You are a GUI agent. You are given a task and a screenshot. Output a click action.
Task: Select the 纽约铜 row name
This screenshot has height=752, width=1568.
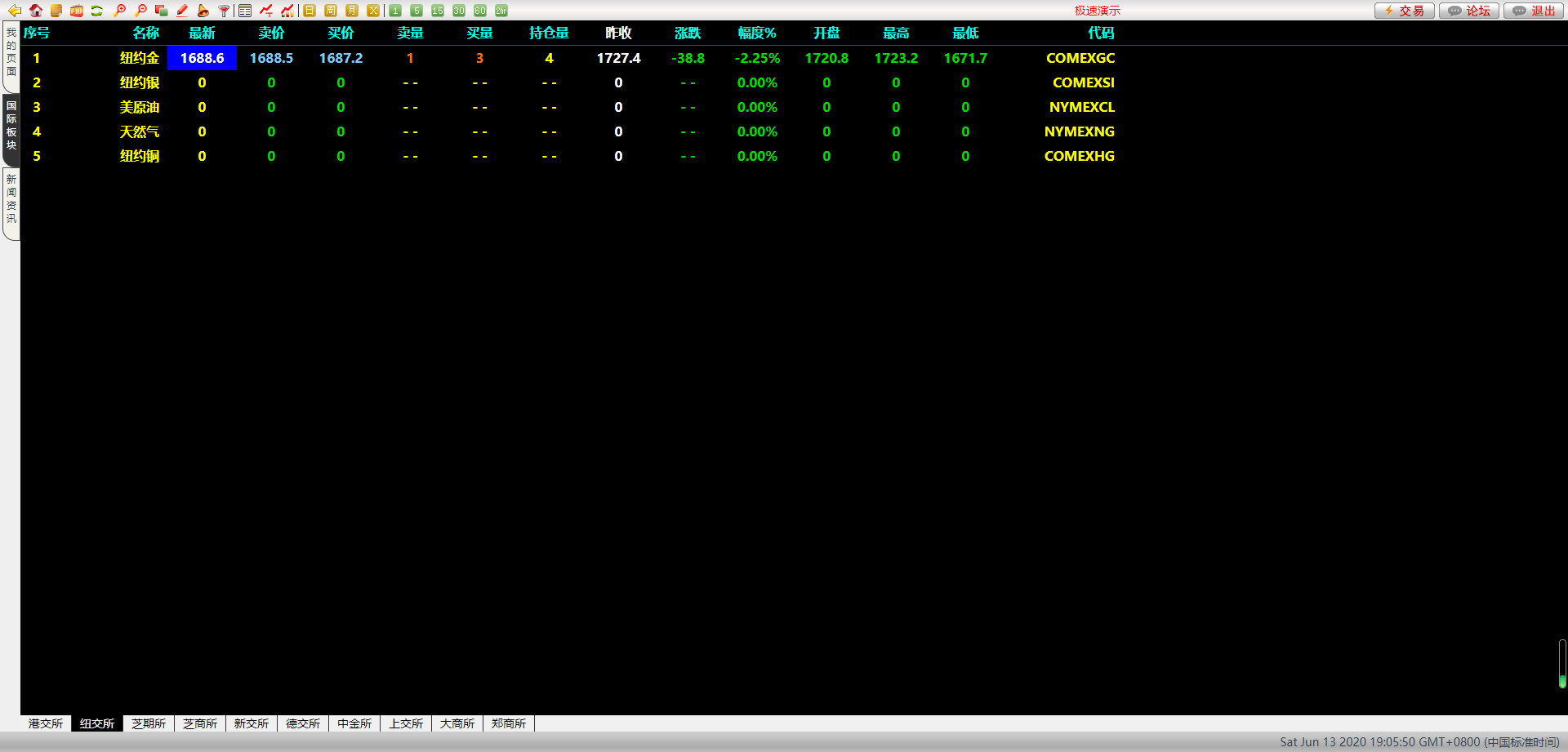point(140,156)
